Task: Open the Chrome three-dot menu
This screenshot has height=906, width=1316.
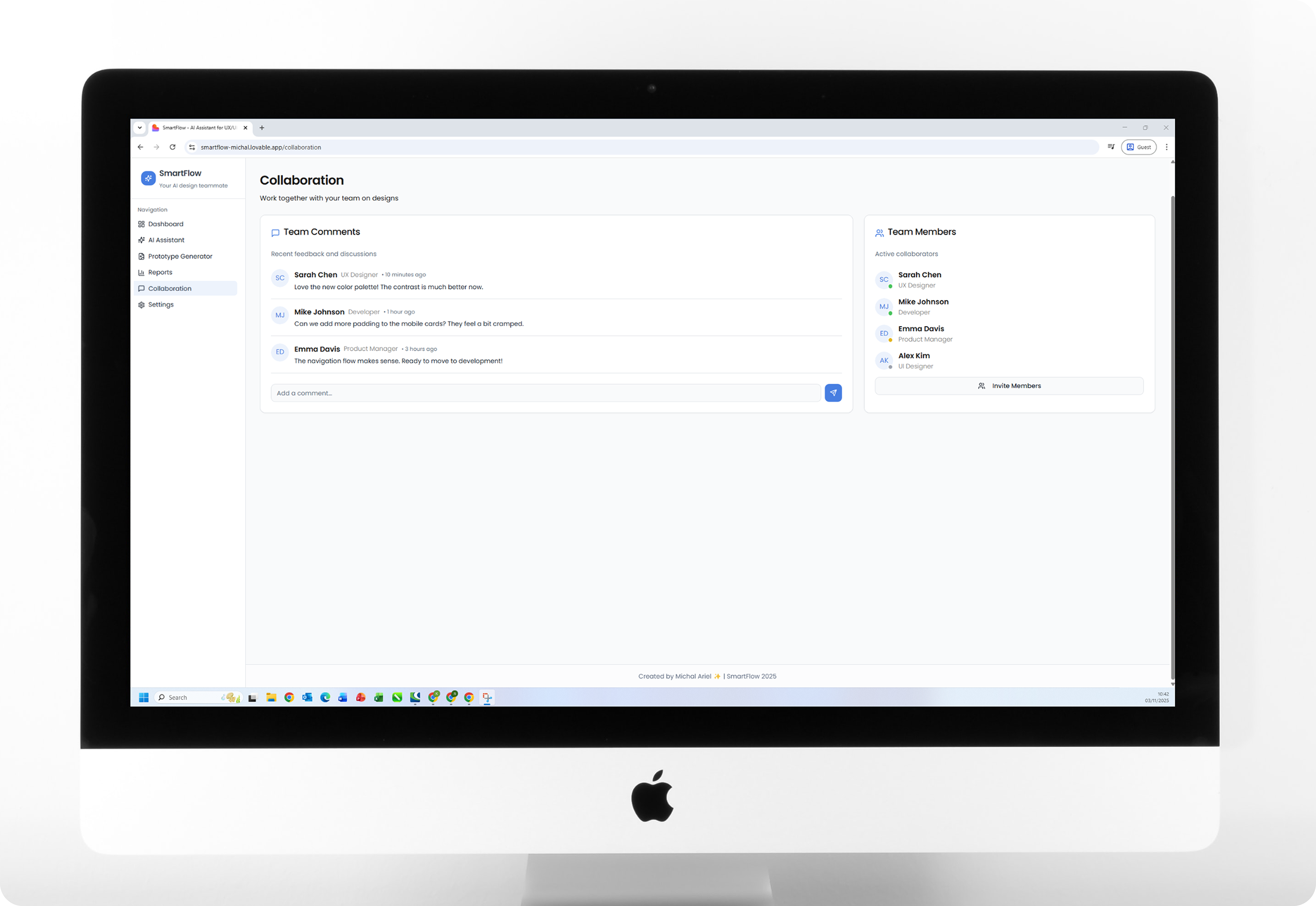Action: click(1166, 147)
